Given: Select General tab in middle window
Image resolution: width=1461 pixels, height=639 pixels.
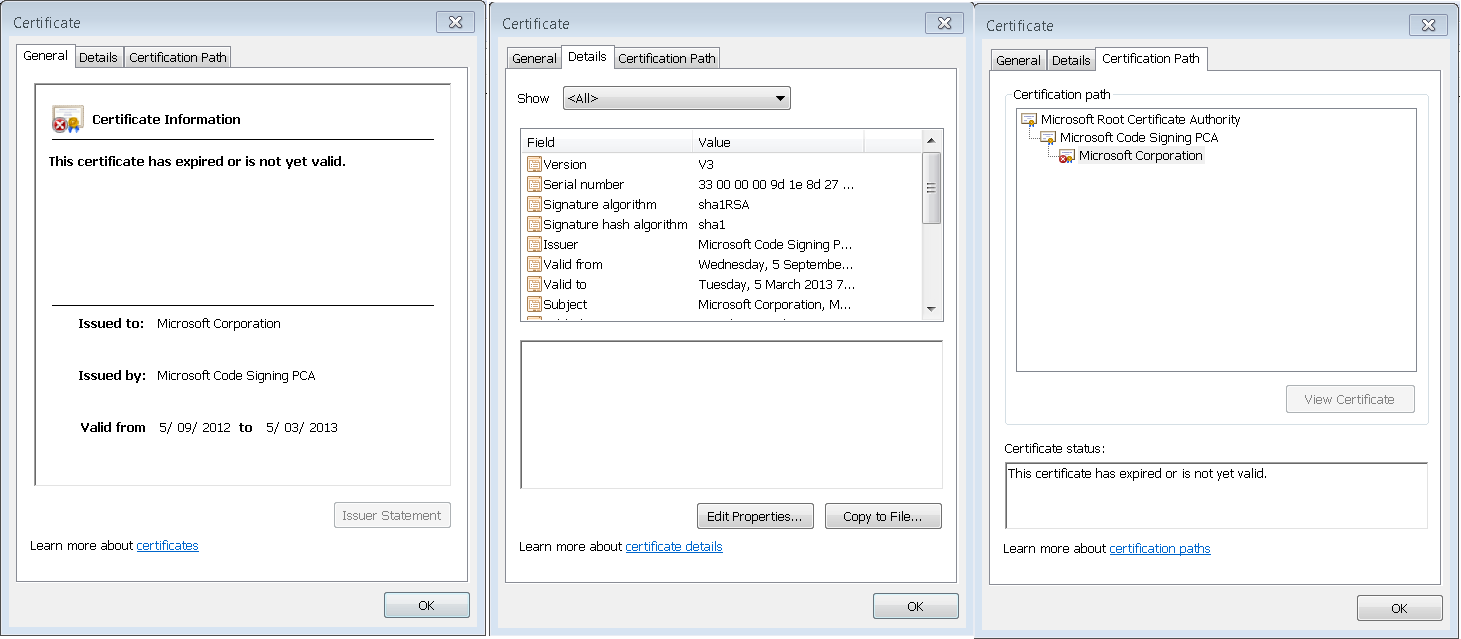Looking at the screenshot, I should [x=534, y=58].
